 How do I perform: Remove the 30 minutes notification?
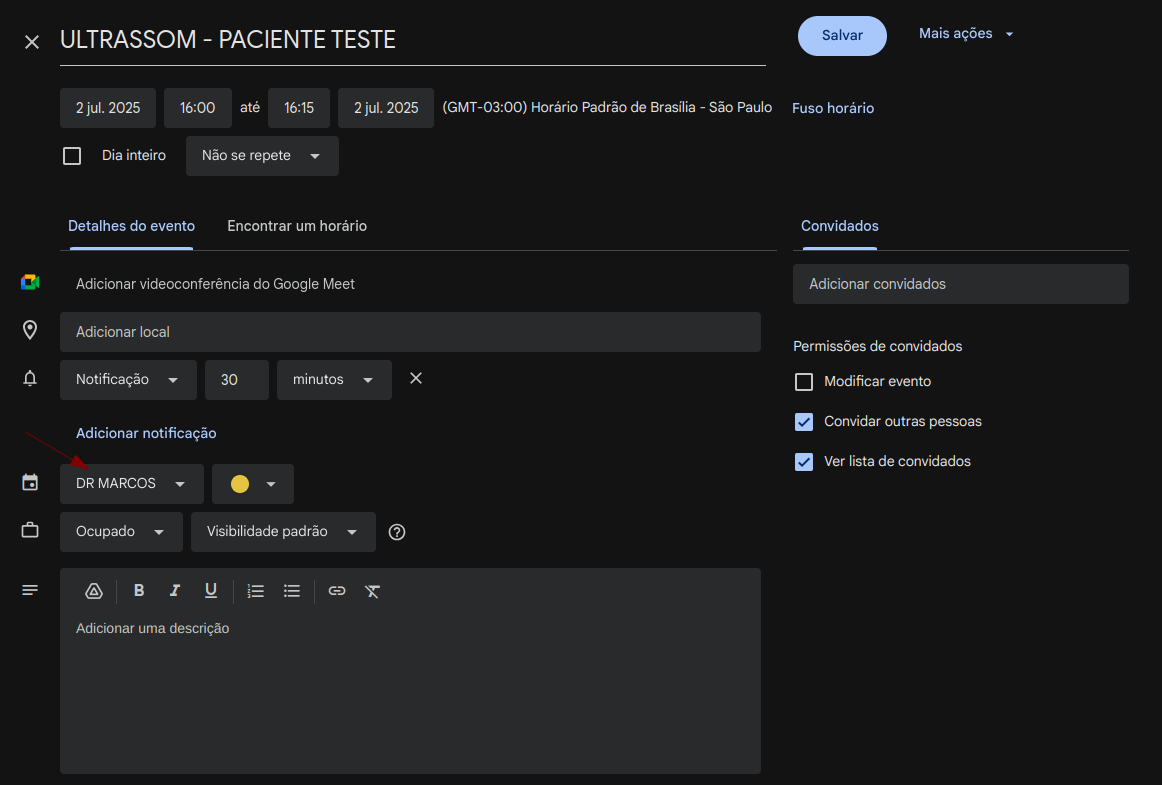[416, 379]
